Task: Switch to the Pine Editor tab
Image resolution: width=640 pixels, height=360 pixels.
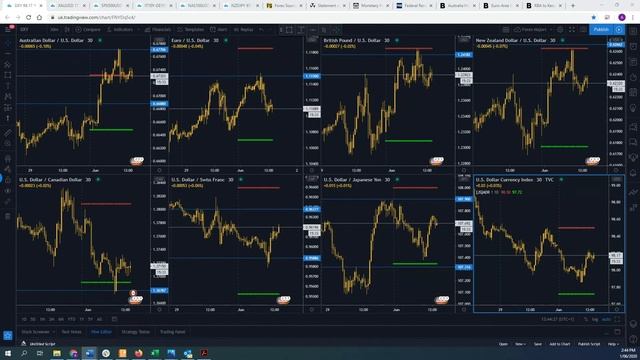Action: 101,332
